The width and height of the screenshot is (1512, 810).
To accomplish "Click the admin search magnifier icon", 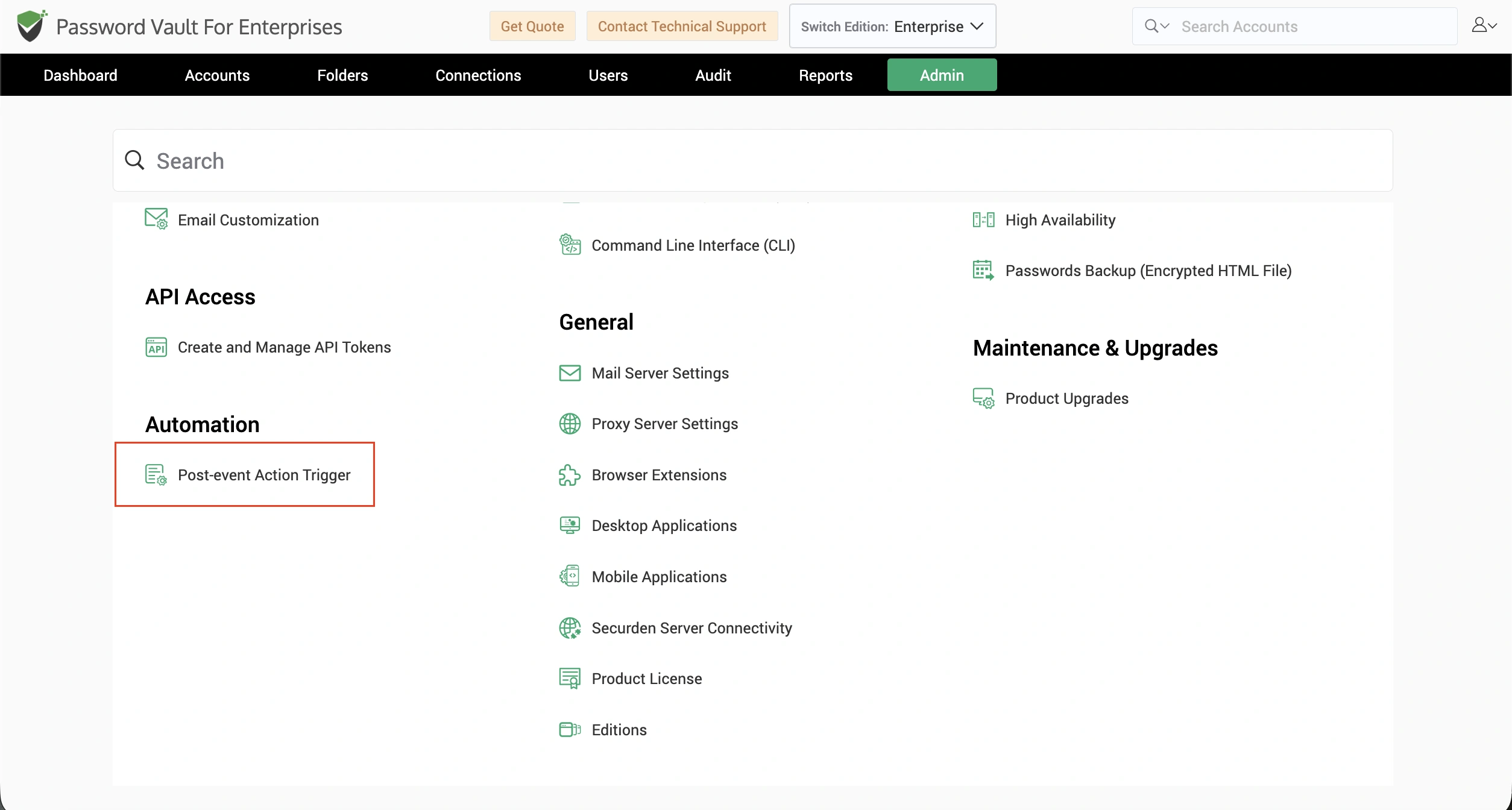I will tap(134, 160).
